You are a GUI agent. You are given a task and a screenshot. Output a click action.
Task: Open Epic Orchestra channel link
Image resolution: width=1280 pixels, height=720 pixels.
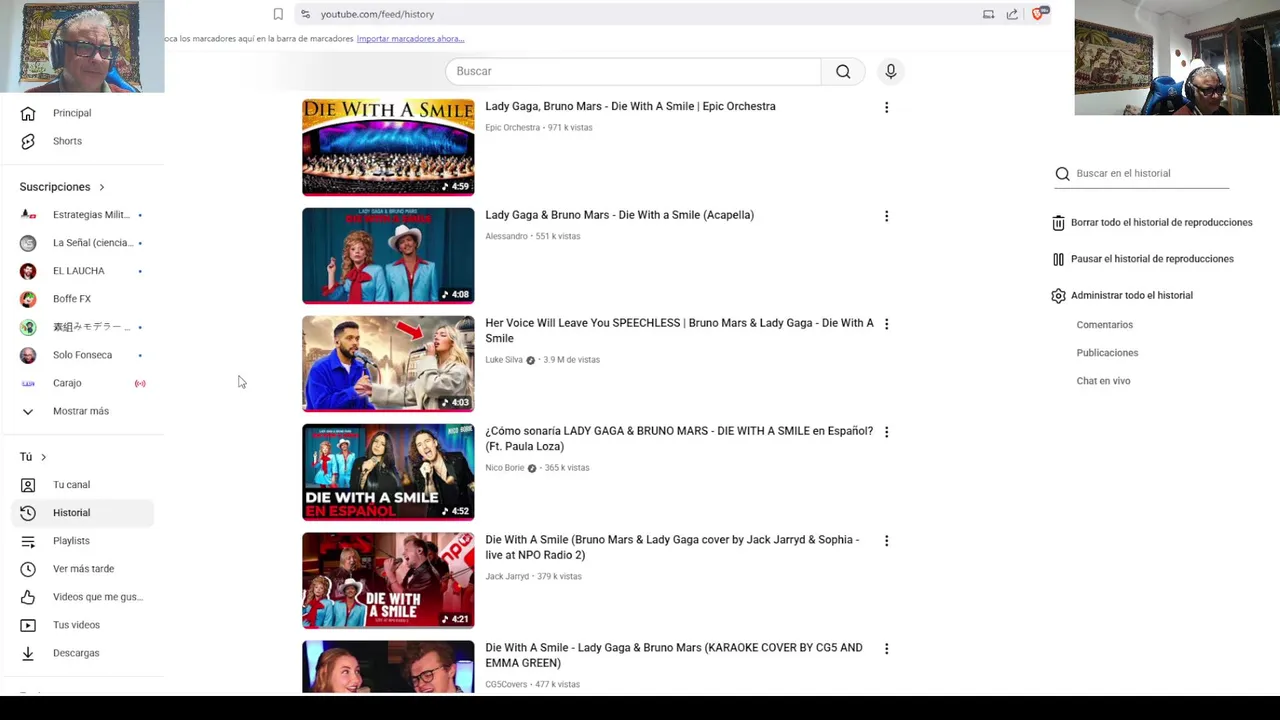[x=512, y=128]
